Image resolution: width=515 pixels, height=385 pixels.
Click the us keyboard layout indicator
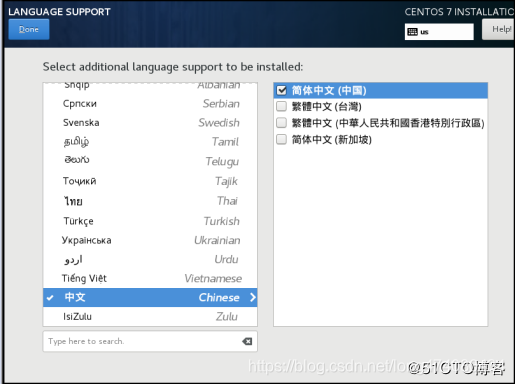(439, 32)
